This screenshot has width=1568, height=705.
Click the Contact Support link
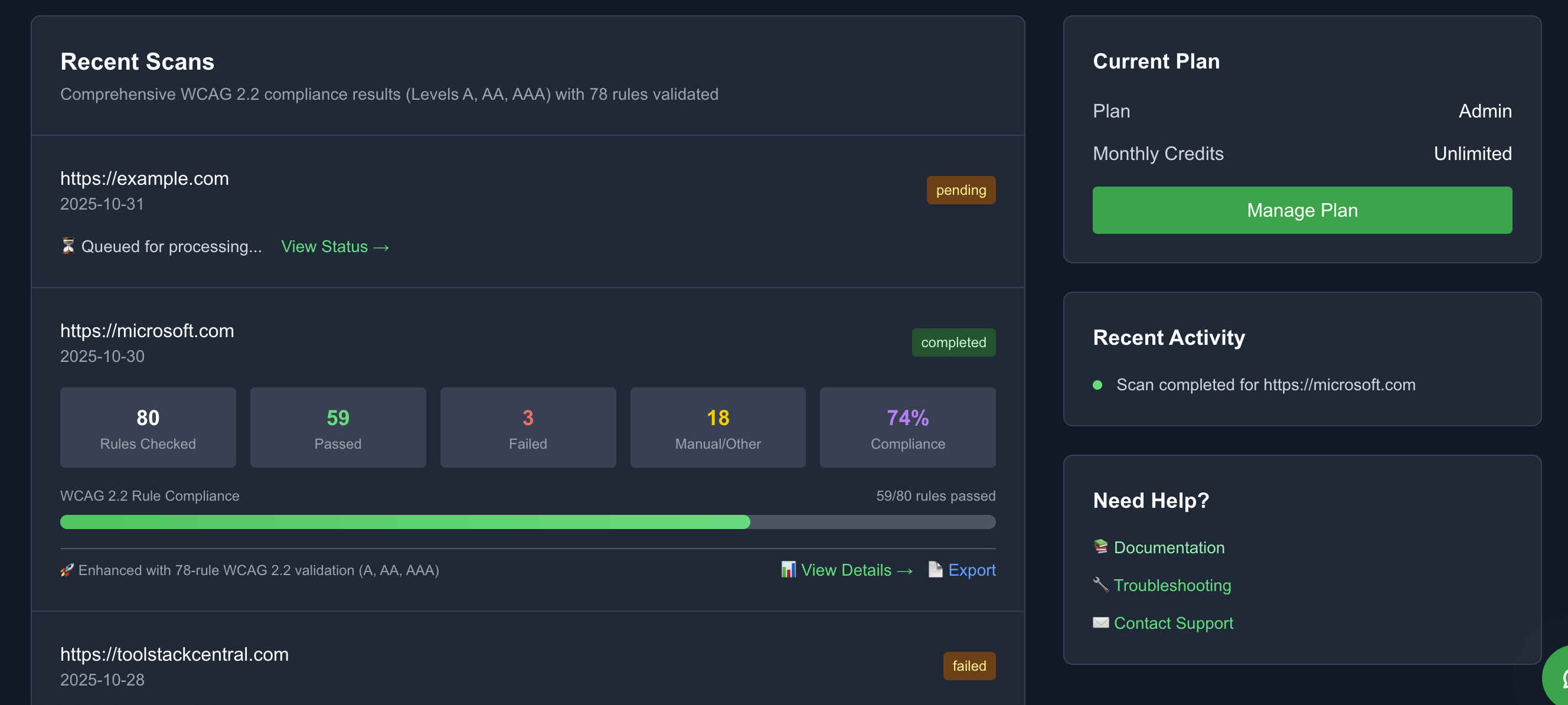tap(1173, 623)
